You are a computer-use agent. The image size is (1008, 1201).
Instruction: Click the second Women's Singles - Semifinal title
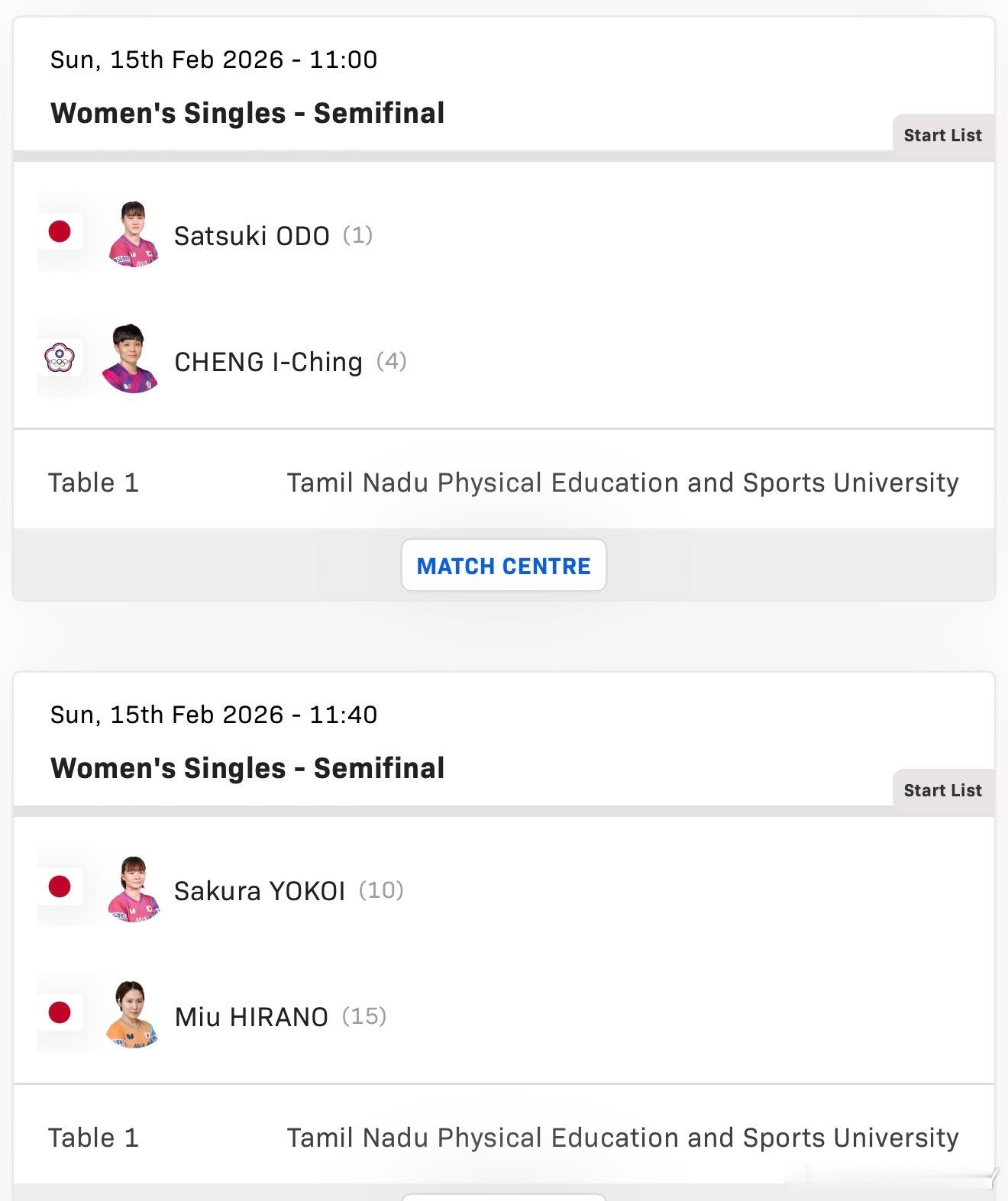(247, 768)
